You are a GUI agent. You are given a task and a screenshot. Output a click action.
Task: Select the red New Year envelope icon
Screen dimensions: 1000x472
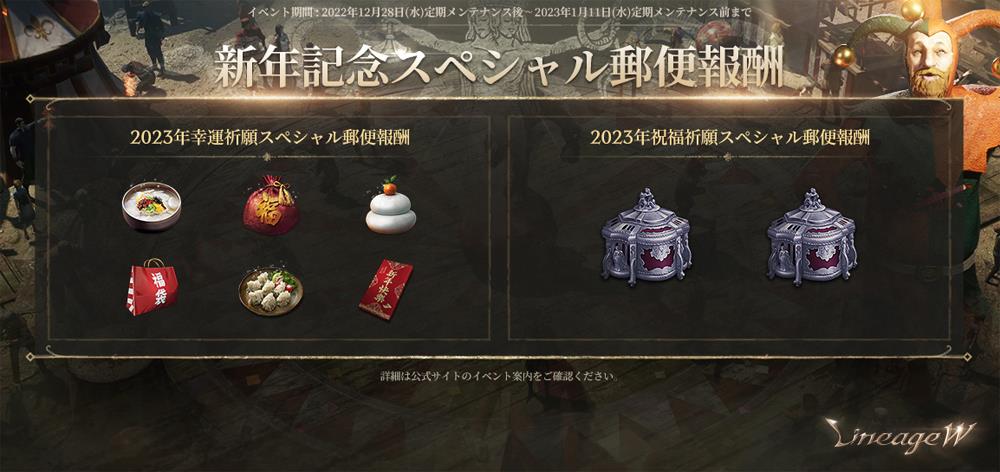386,289
